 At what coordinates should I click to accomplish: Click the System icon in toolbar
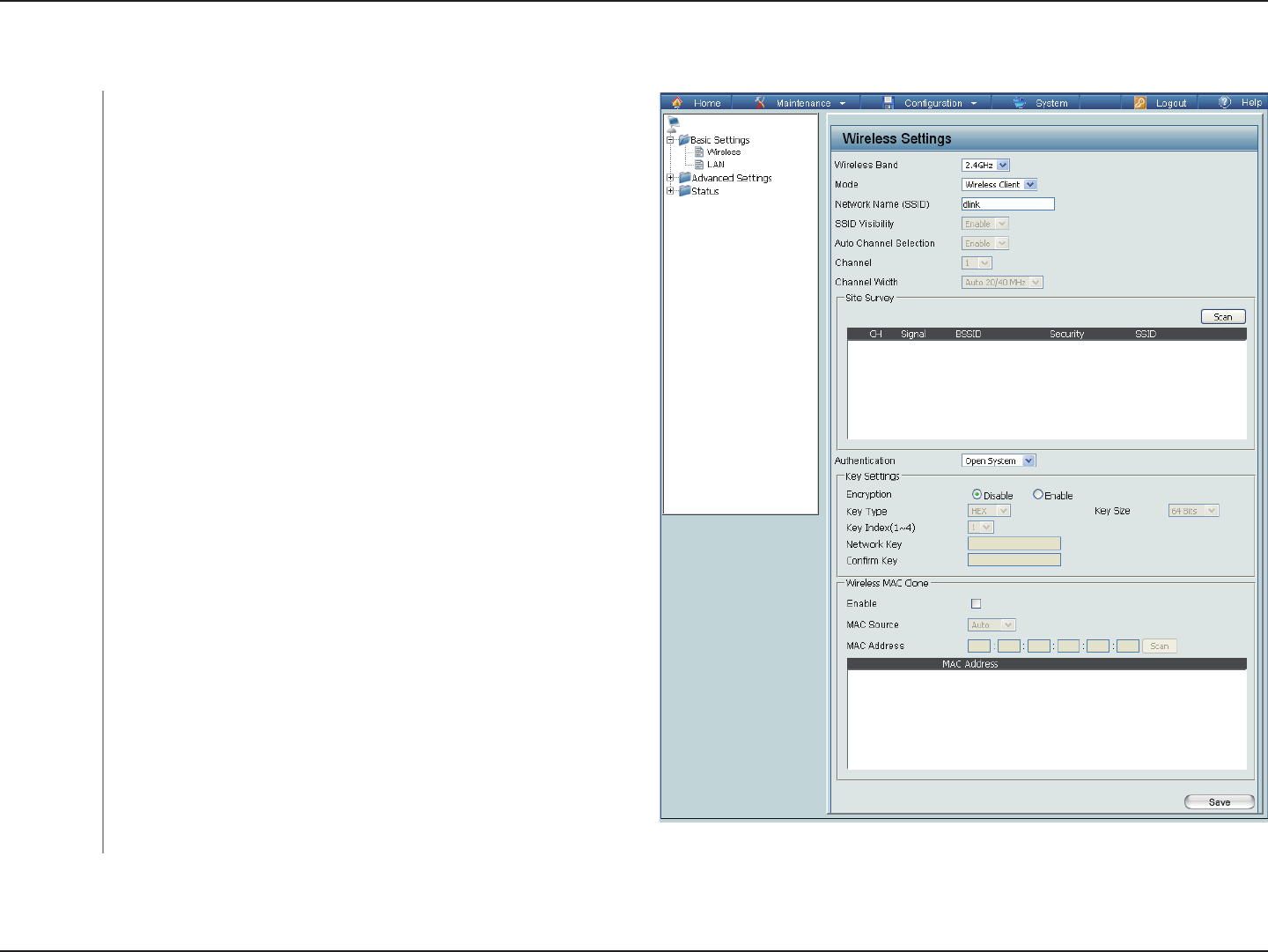coord(1020,102)
